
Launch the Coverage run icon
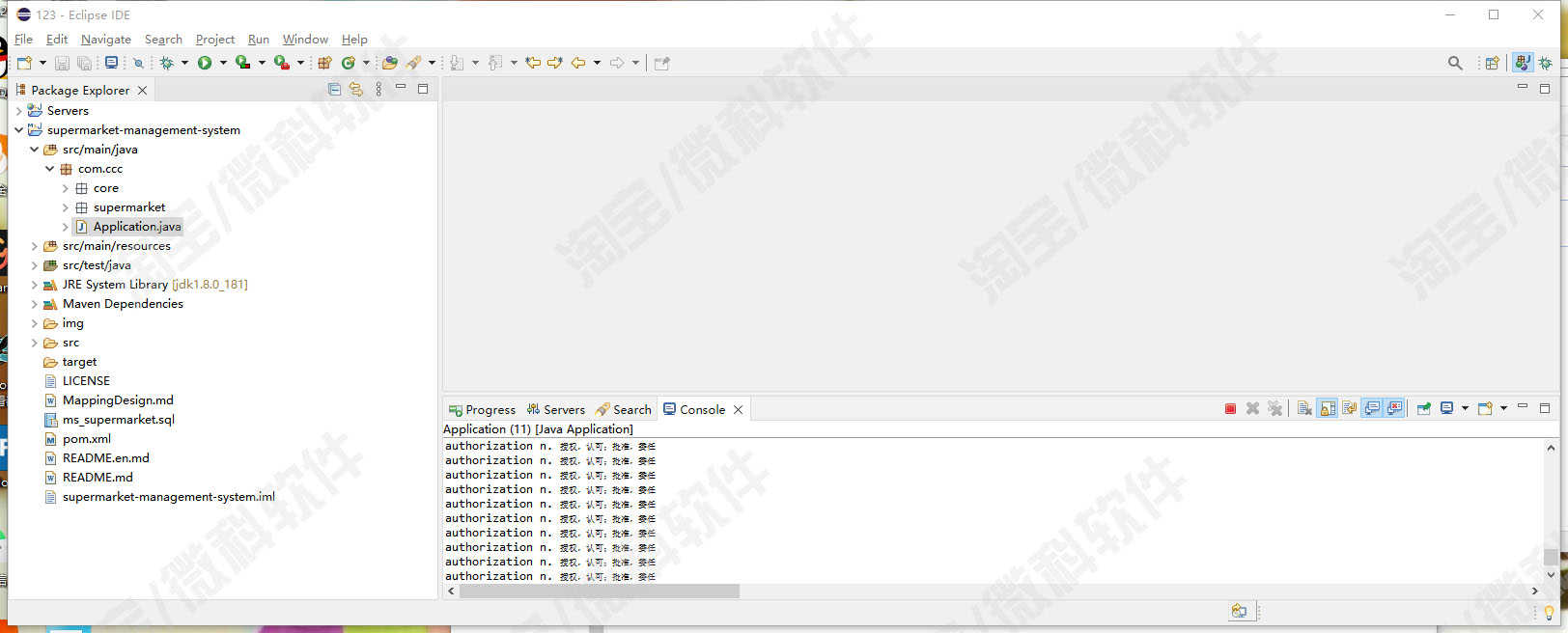(242, 63)
